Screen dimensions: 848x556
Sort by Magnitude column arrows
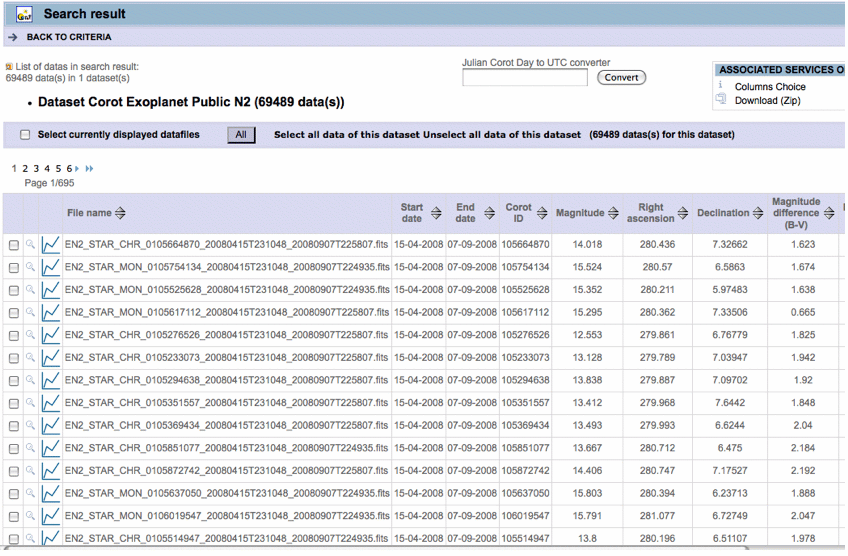pyautogui.click(x=612, y=213)
